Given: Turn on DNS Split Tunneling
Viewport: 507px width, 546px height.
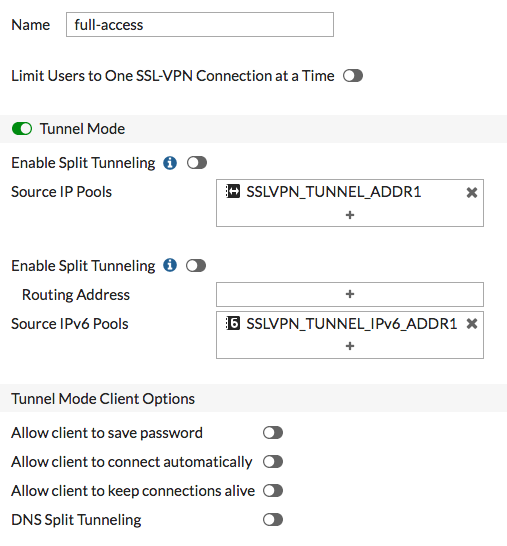Looking at the screenshot, I should pyautogui.click(x=273, y=520).
